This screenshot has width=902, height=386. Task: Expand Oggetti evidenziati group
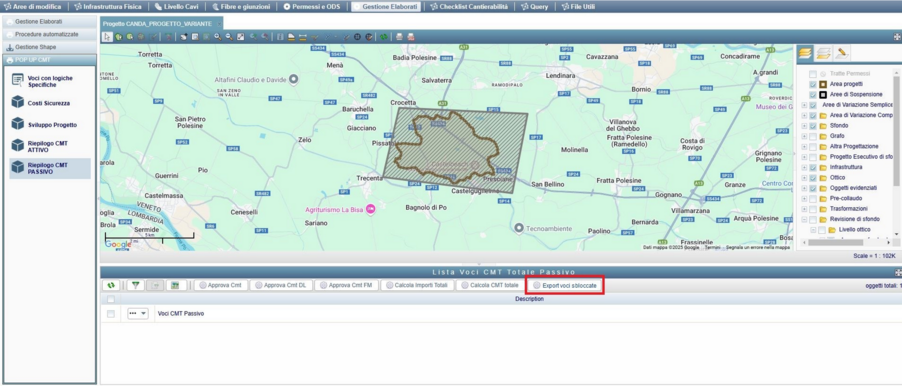click(804, 188)
